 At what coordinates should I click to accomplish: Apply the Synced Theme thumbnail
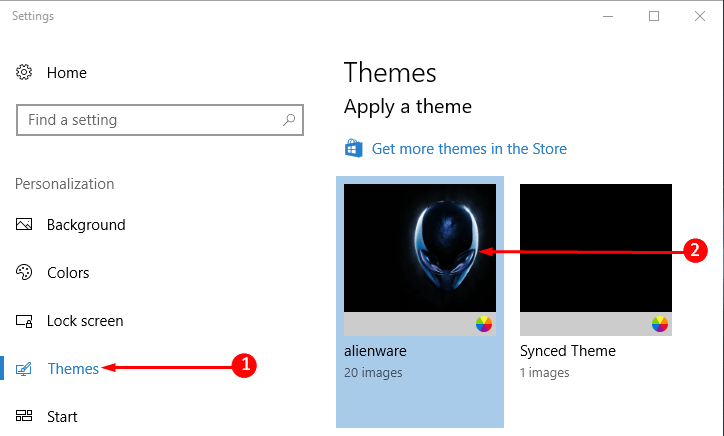(596, 248)
